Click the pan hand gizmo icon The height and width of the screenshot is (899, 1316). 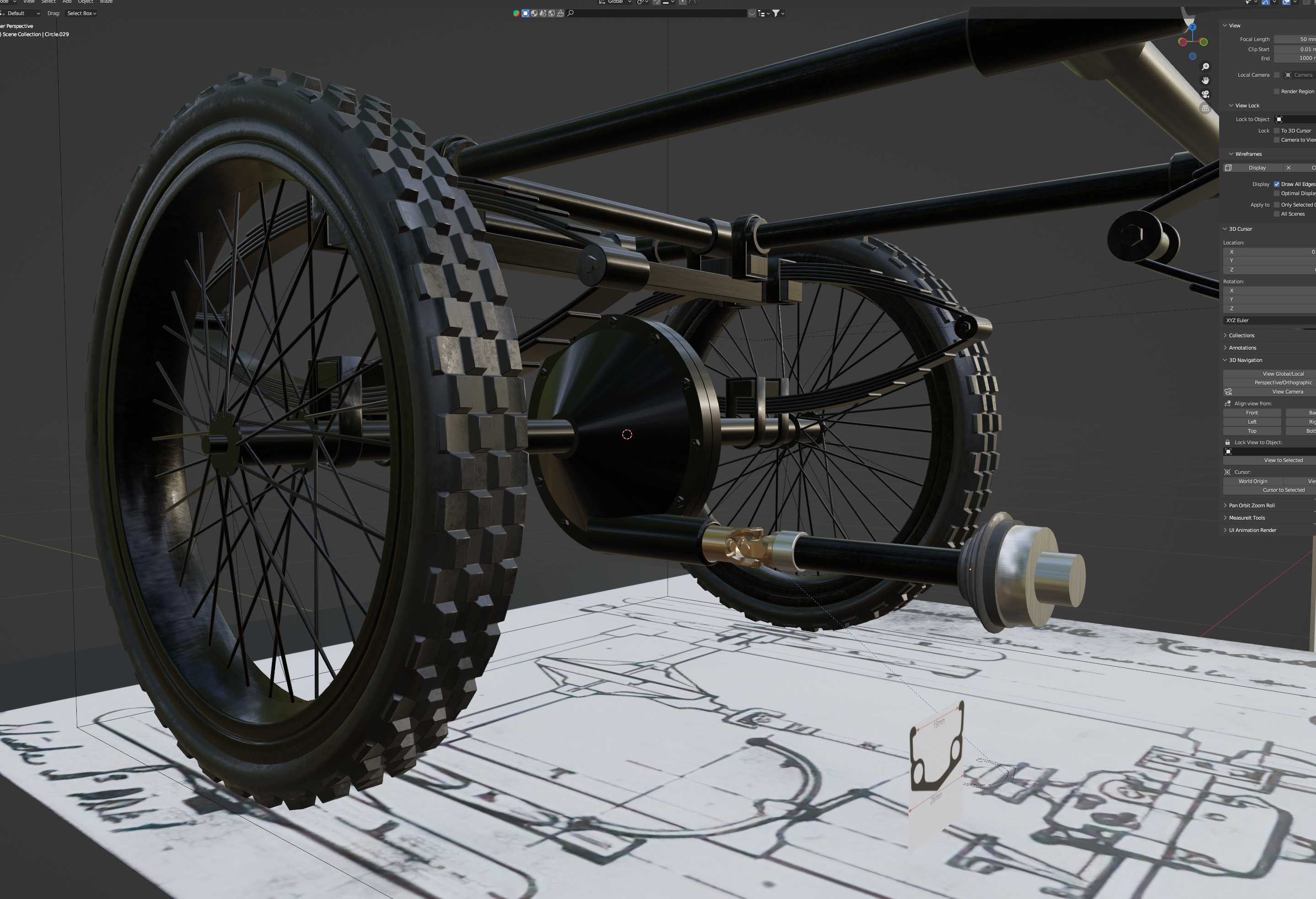[1205, 80]
